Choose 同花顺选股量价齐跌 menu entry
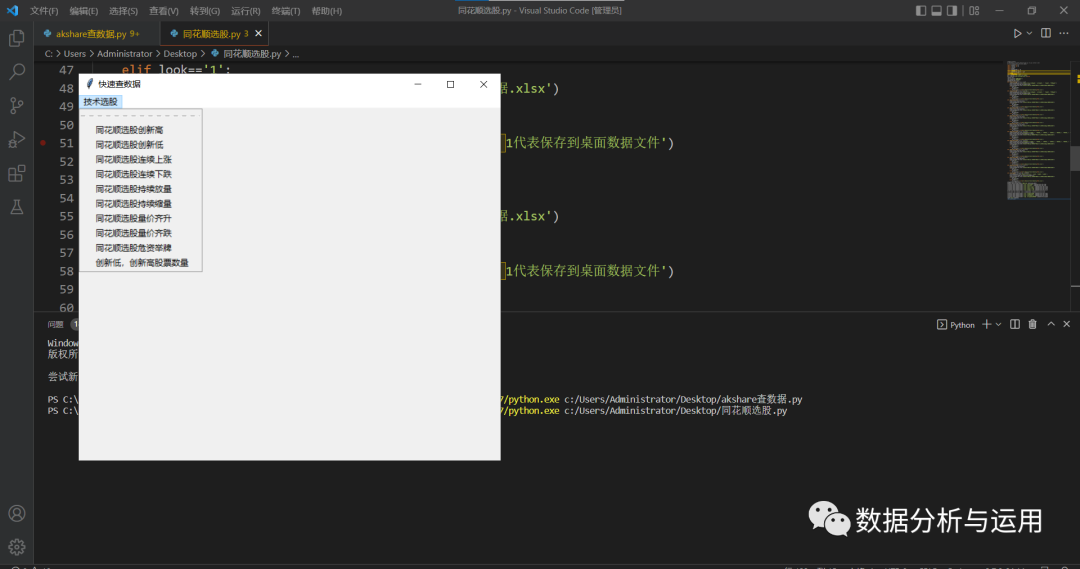The width and height of the screenshot is (1080, 569). pos(141,233)
